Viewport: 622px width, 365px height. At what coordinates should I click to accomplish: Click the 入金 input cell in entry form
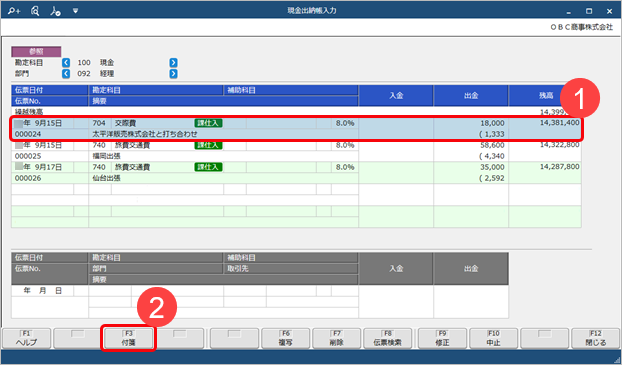click(x=395, y=302)
